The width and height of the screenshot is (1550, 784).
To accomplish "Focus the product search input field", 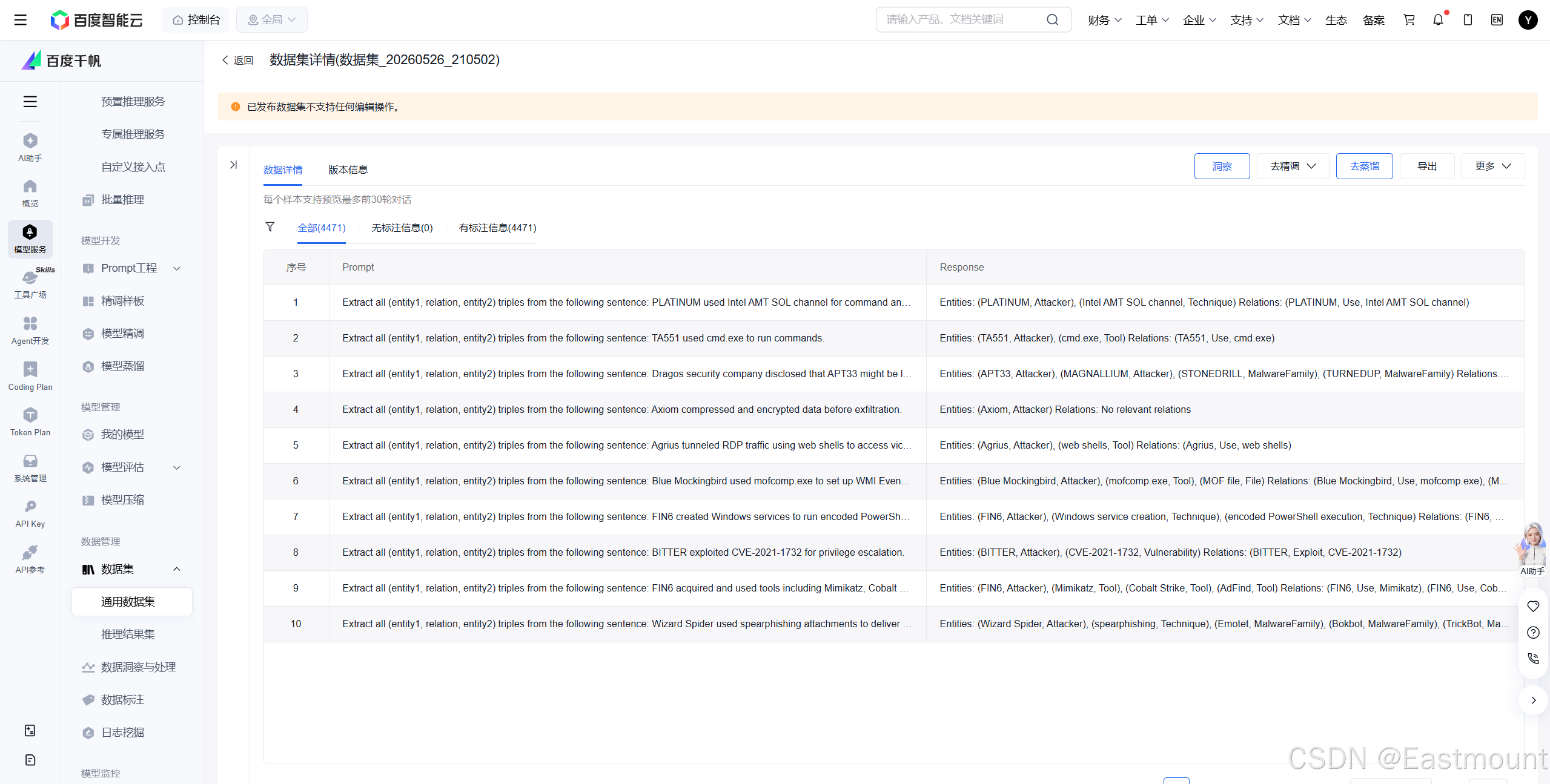I will [x=963, y=20].
